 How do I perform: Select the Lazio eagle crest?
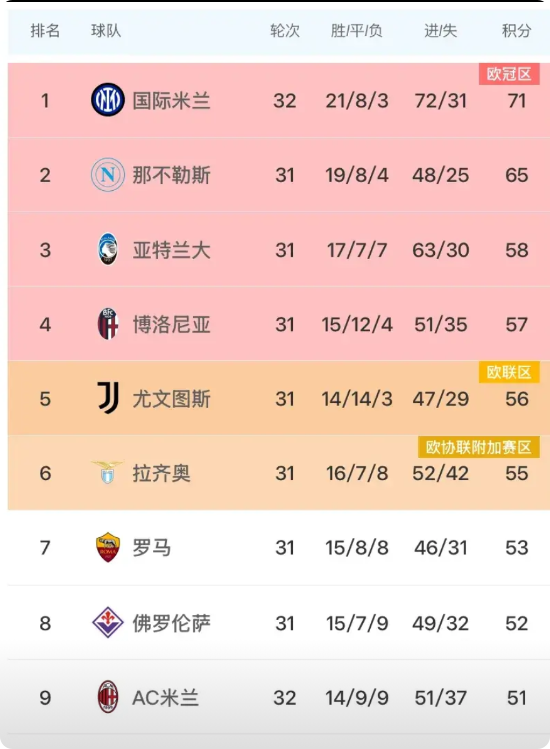(107, 473)
